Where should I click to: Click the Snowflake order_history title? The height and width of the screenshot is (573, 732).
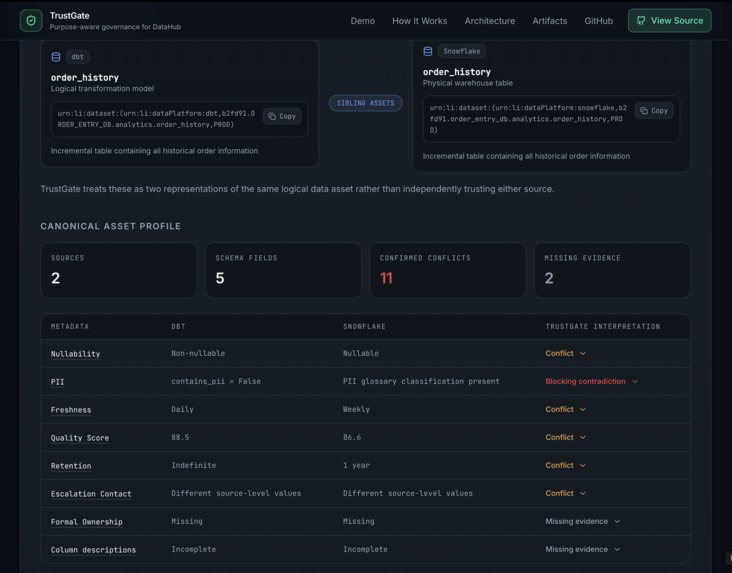[x=457, y=72]
